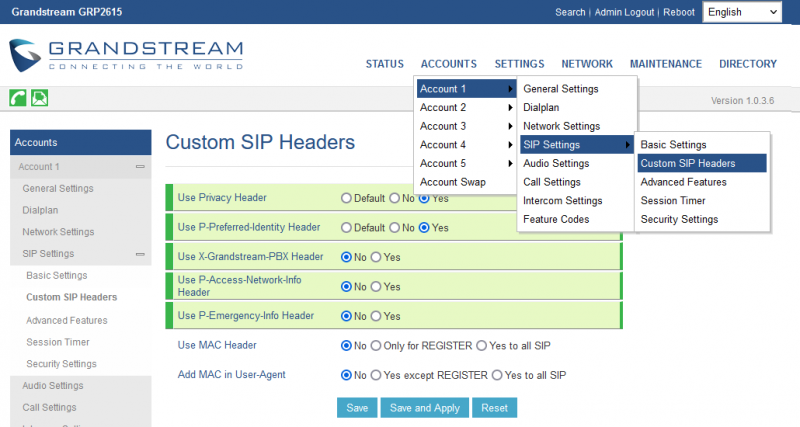This screenshot has height=427, width=800.
Task: Click the Grandstream logo
Action: [x=126, y=55]
